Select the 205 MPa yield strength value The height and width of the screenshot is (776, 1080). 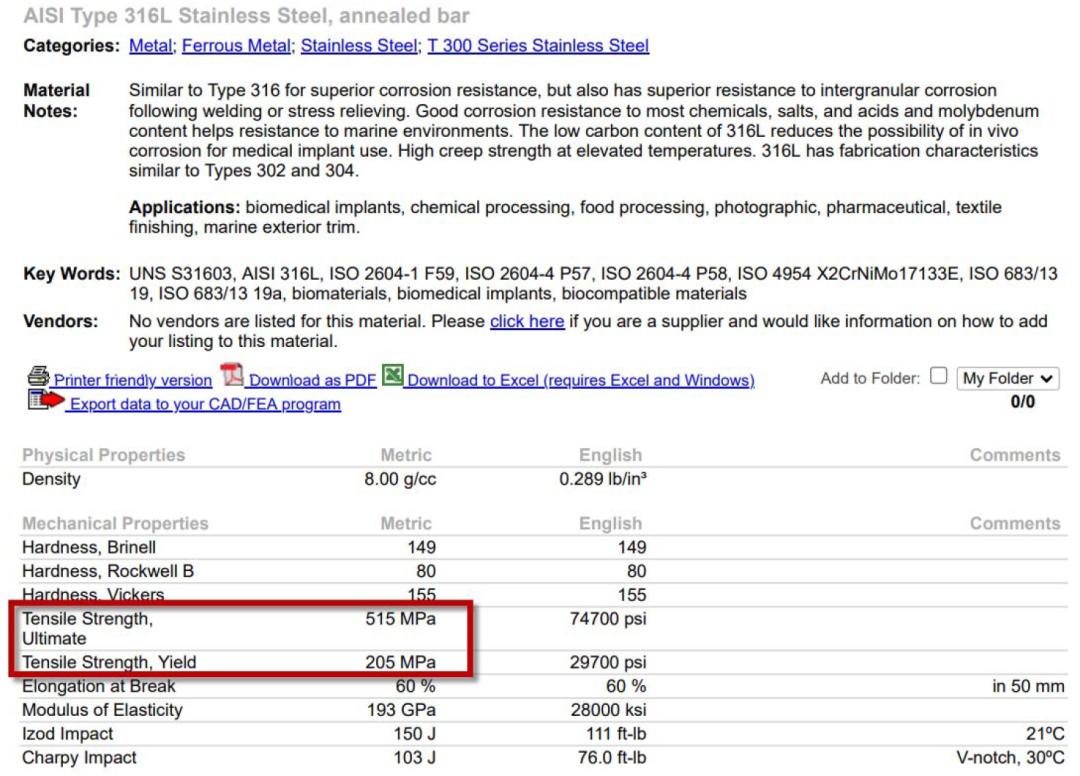tap(400, 662)
